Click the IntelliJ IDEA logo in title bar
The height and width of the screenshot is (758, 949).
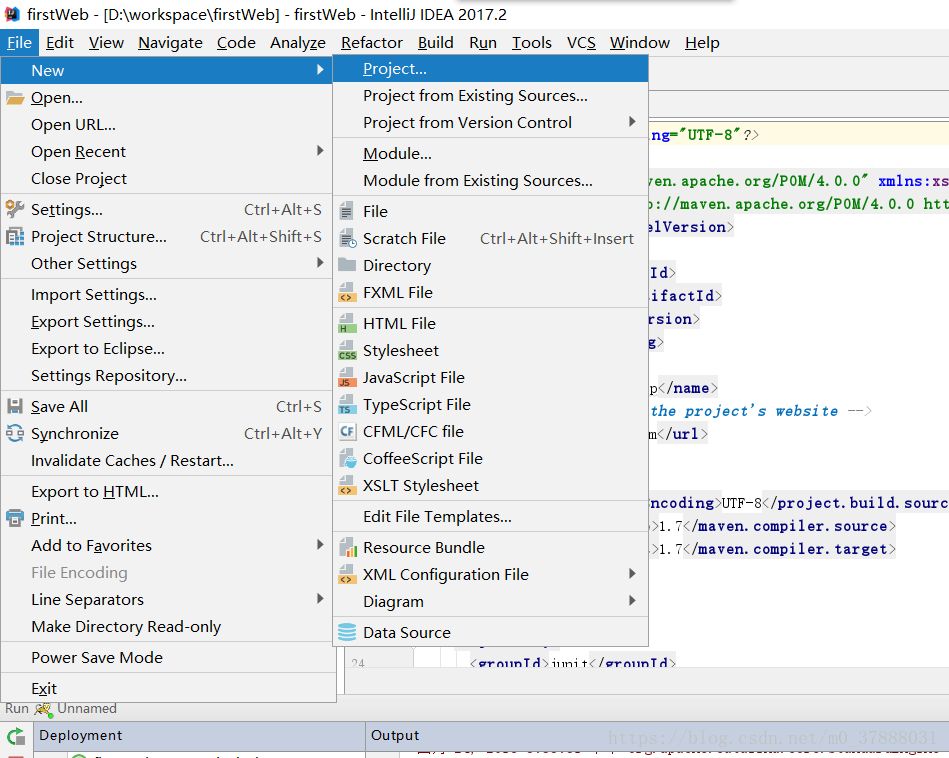tap(12, 13)
